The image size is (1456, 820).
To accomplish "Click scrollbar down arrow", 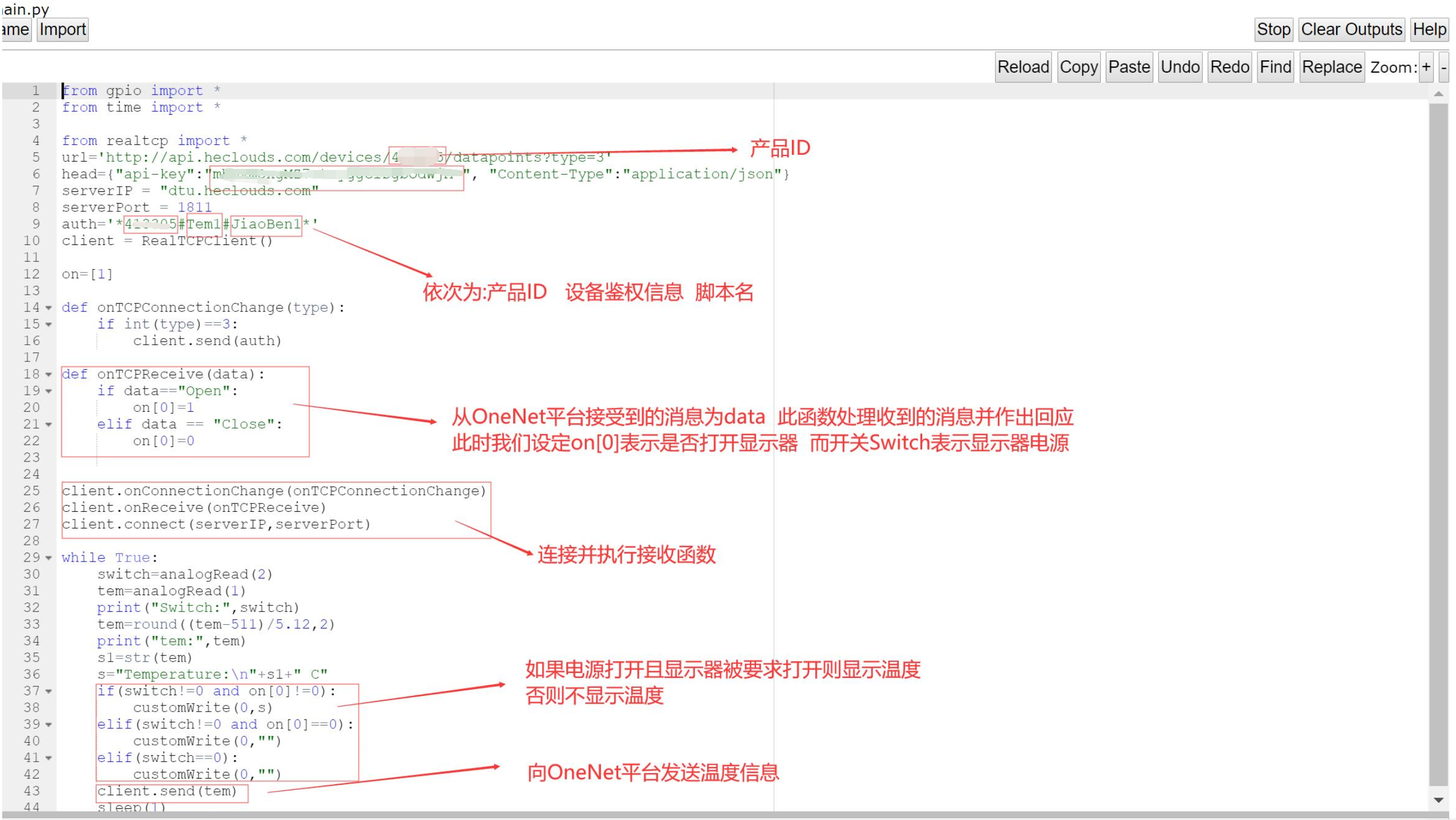I will tap(1438, 800).
